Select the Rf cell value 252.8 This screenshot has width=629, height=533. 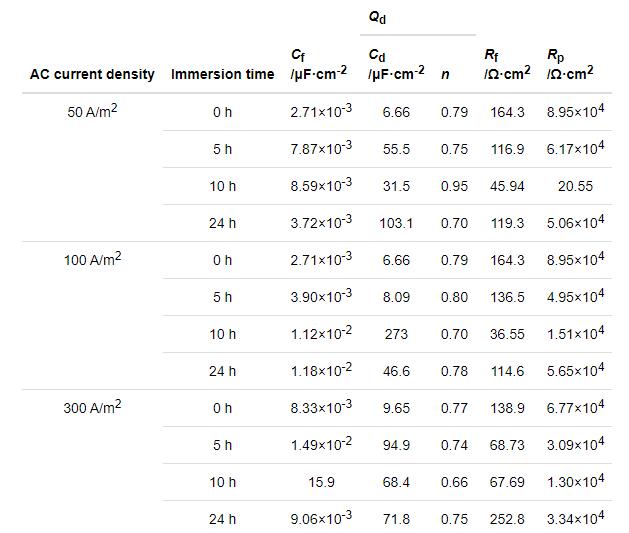click(508, 519)
